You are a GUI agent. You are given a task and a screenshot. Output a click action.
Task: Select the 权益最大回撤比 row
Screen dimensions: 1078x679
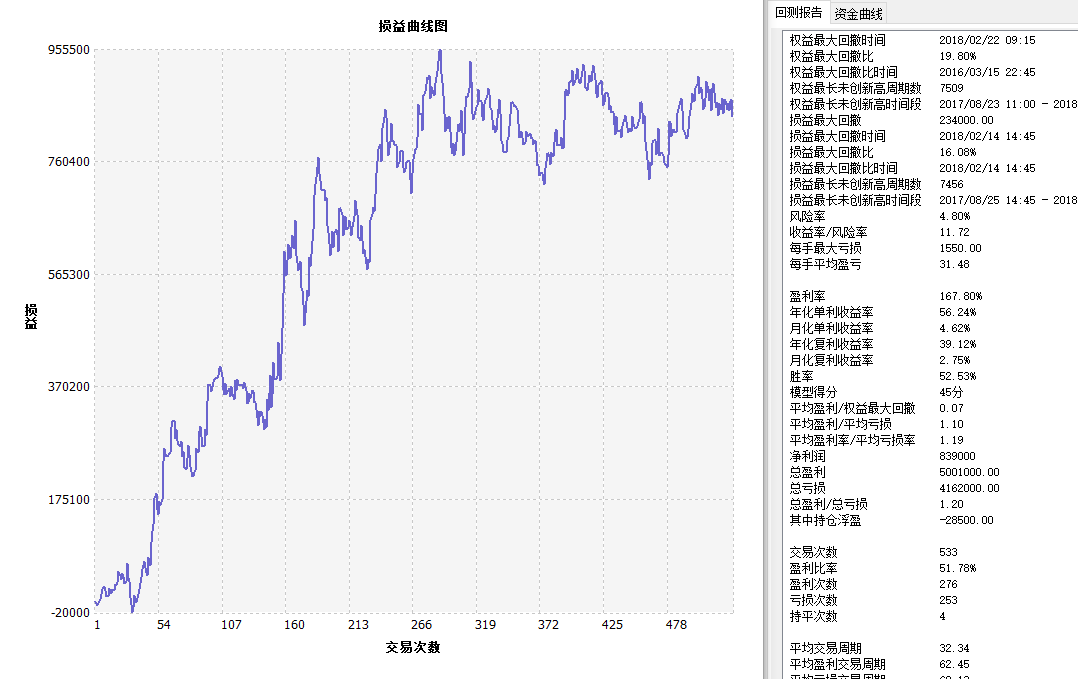coord(831,56)
